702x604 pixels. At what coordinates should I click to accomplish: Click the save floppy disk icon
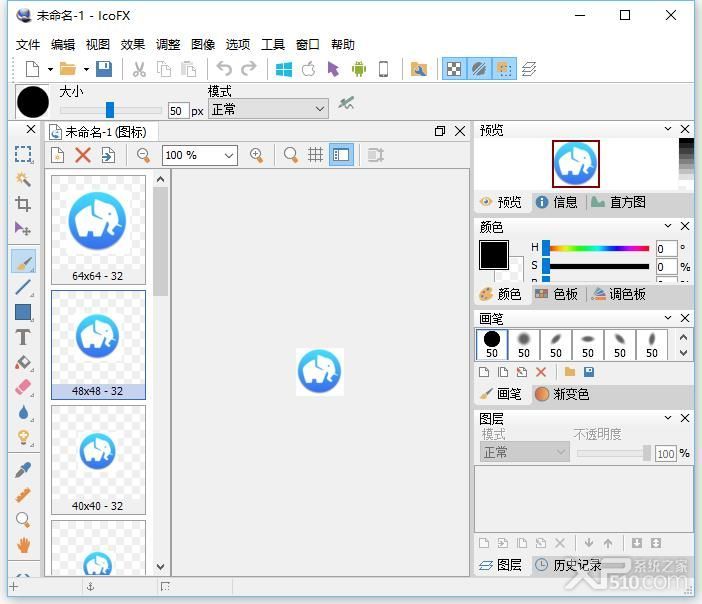tap(104, 69)
